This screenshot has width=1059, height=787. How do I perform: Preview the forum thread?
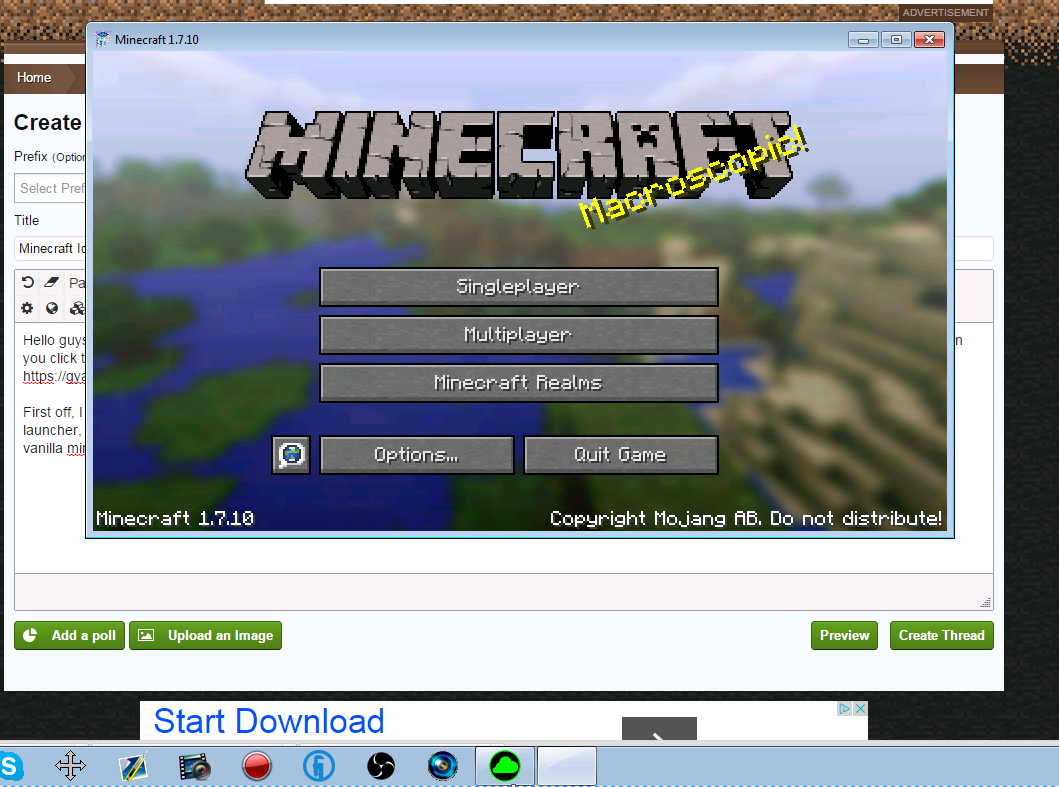point(844,636)
